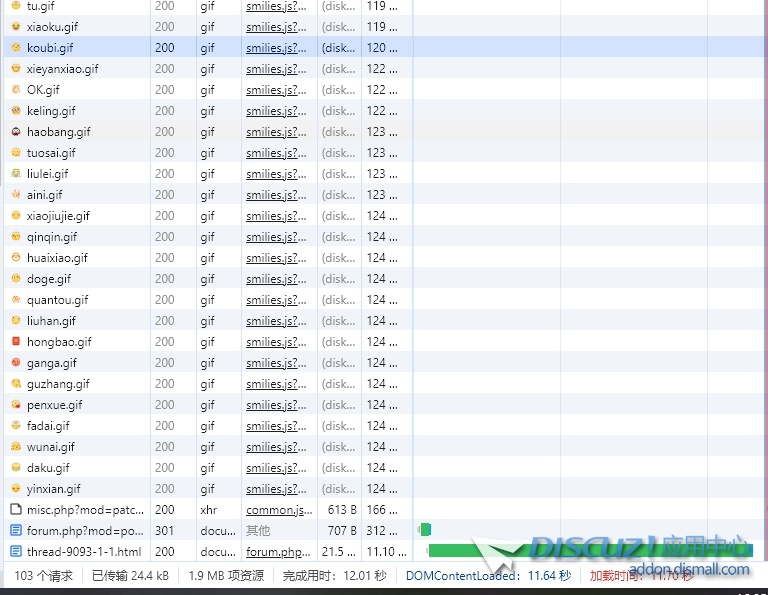Click the haobang.gif icon
This screenshot has width=768, height=595.
[16, 132]
